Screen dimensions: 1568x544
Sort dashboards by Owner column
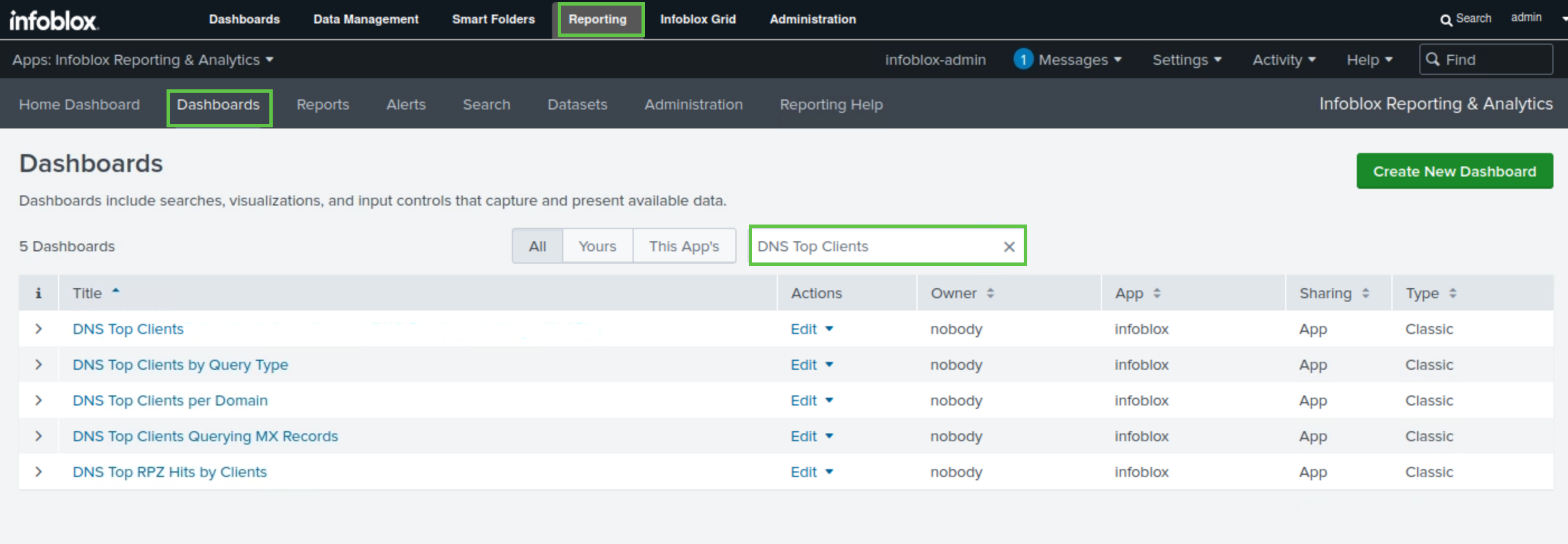[962, 293]
